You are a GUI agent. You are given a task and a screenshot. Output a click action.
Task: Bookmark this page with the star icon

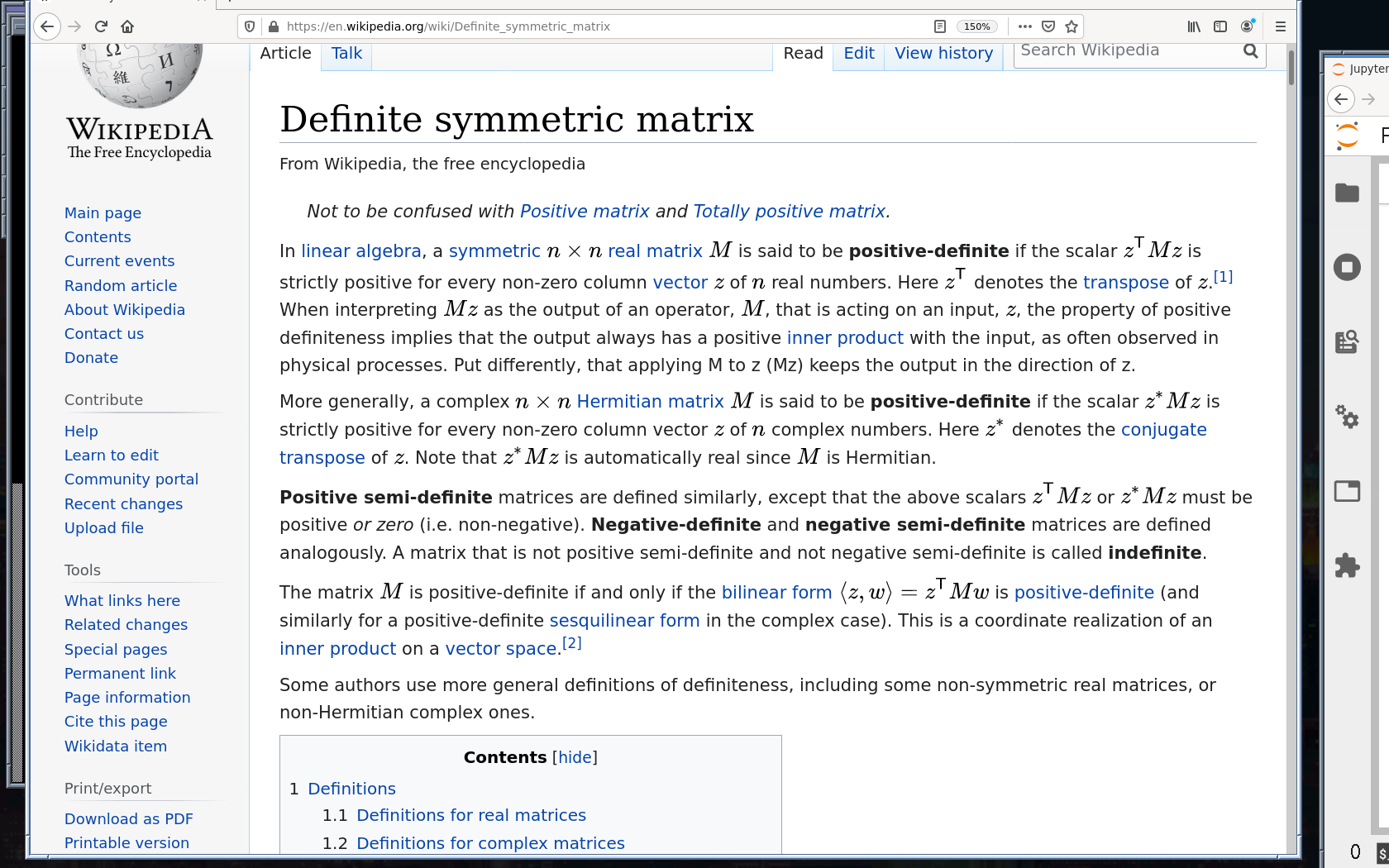[x=1072, y=26]
